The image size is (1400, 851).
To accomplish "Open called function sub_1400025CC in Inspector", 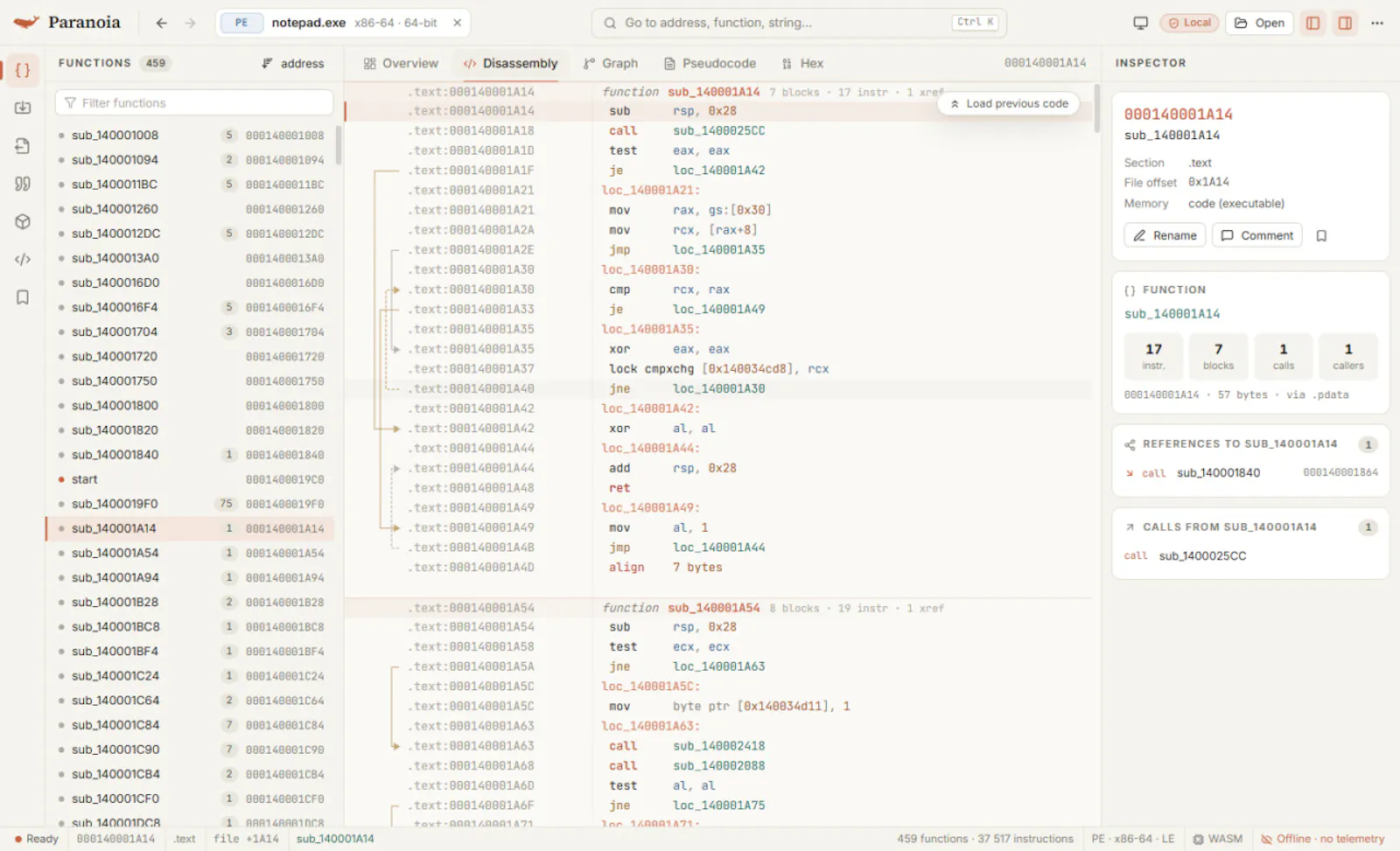I will click(x=1201, y=555).
